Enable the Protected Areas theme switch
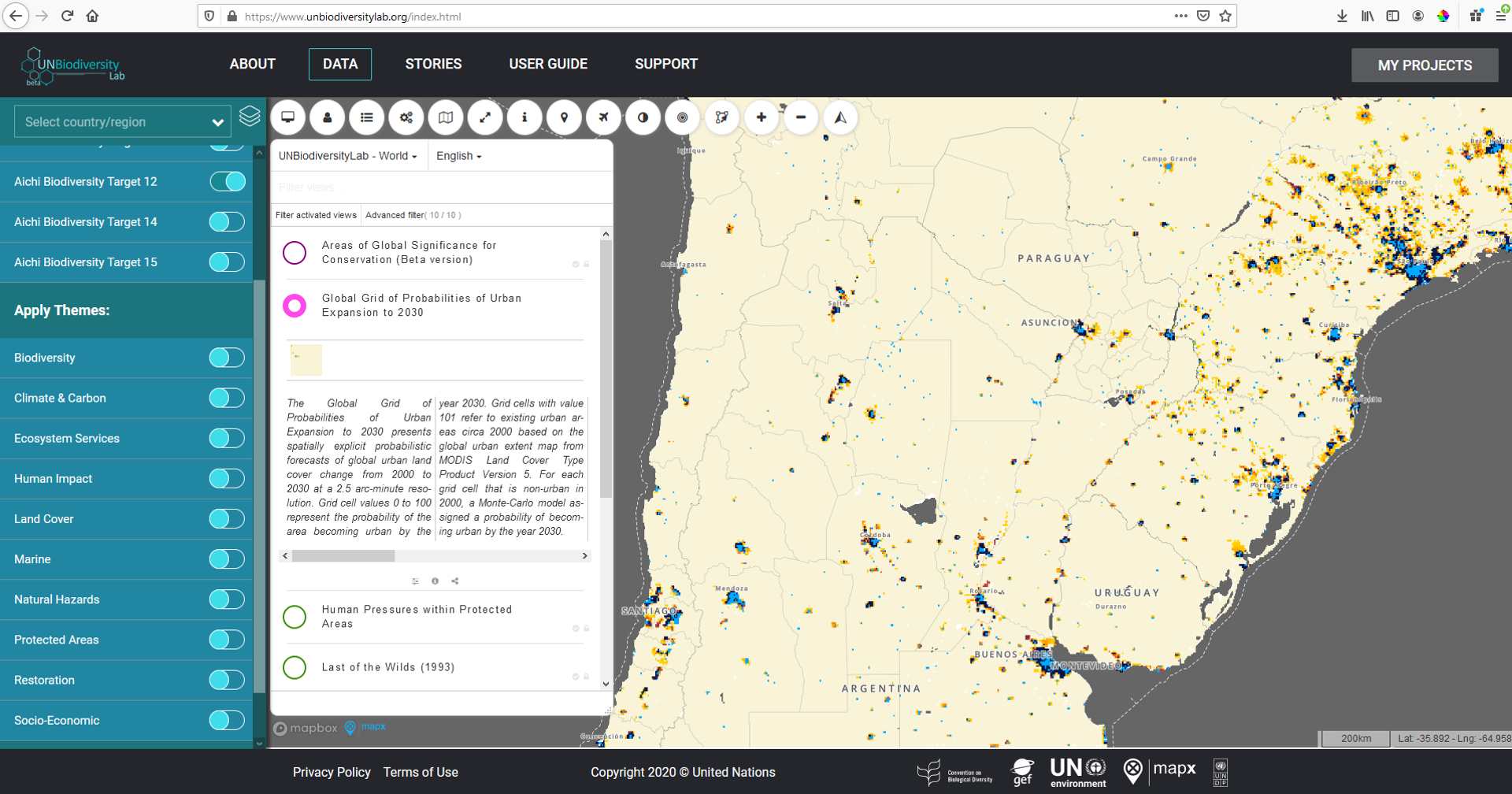Image resolution: width=1512 pixels, height=794 pixels. [x=227, y=640]
